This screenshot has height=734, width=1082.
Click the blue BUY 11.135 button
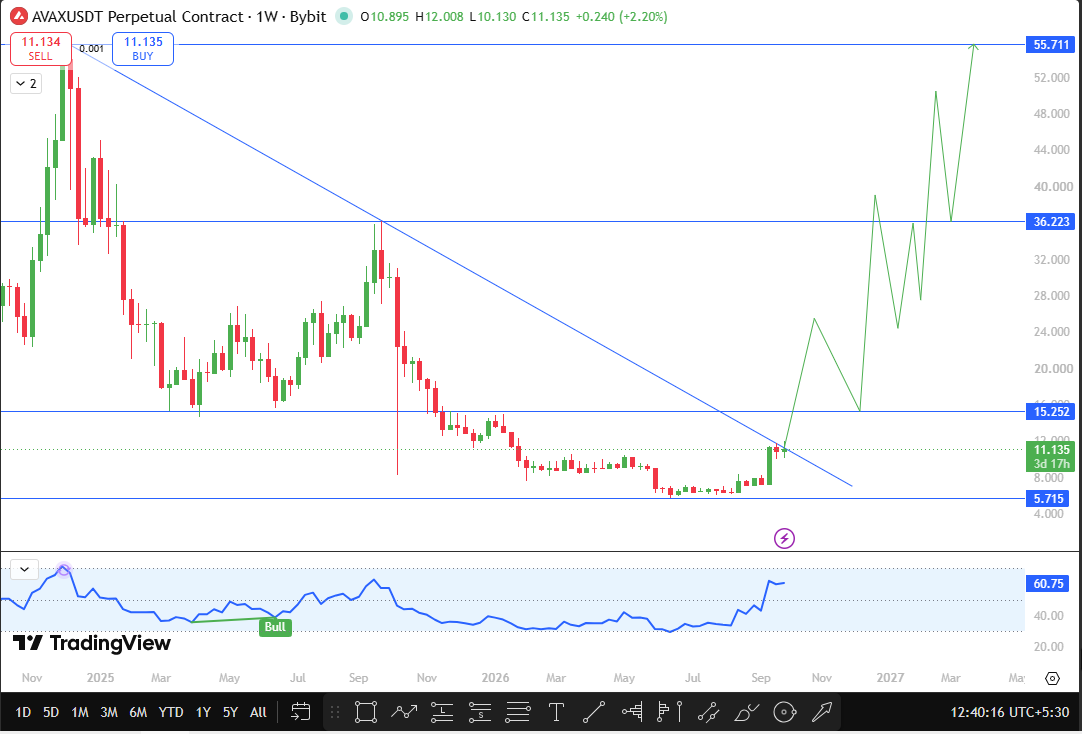coord(143,49)
